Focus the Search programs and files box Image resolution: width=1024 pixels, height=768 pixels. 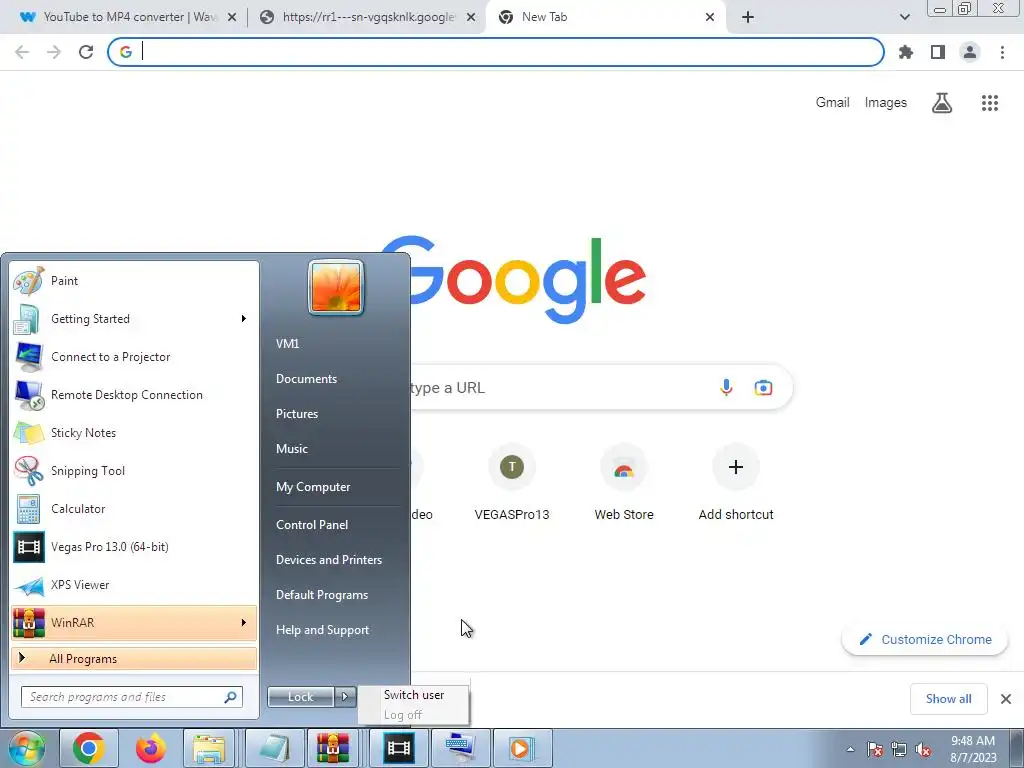coord(132,697)
